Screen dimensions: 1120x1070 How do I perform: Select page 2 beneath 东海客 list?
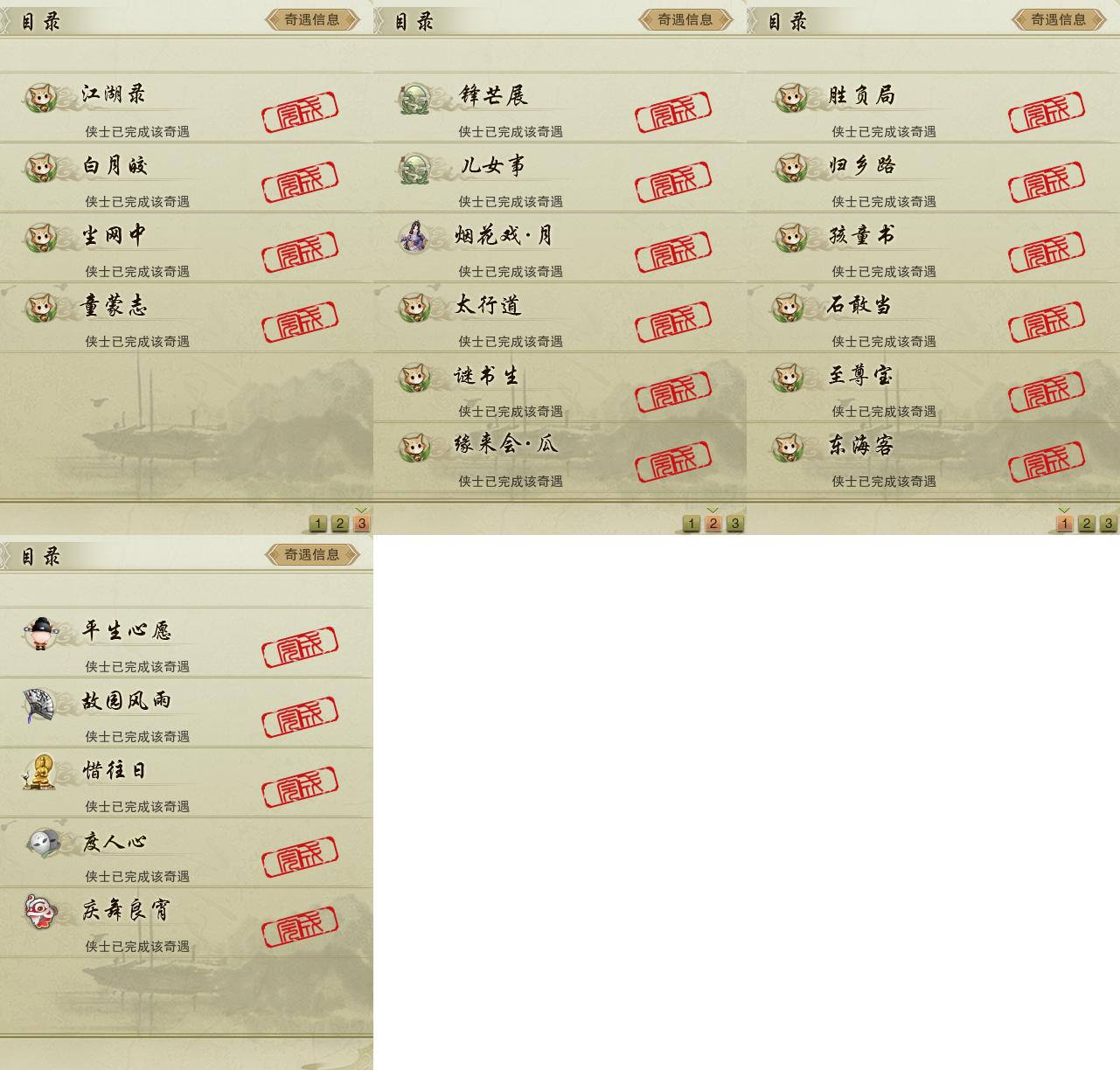1087,524
